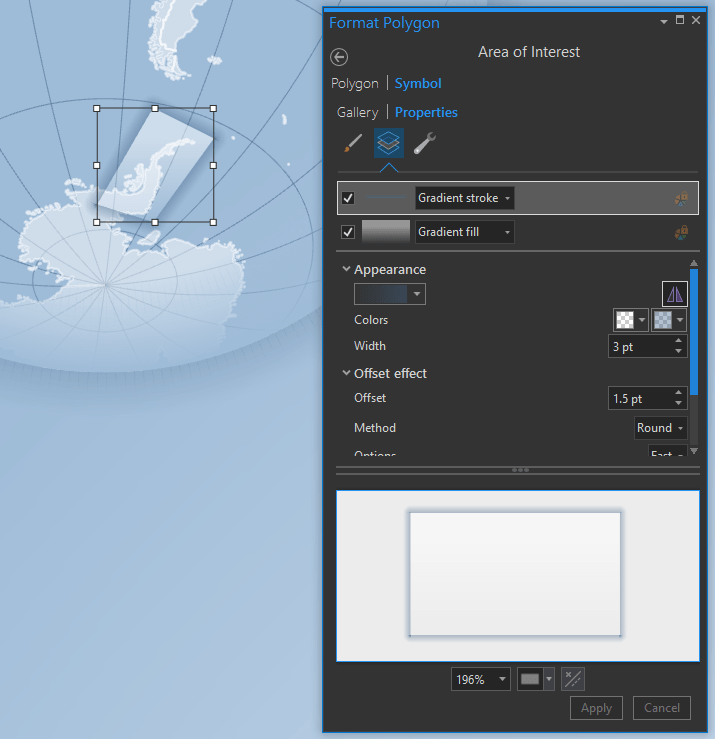Screen dimensions: 715x739
Task: Open the Gradient stroke type dropdown
Action: 465,198
